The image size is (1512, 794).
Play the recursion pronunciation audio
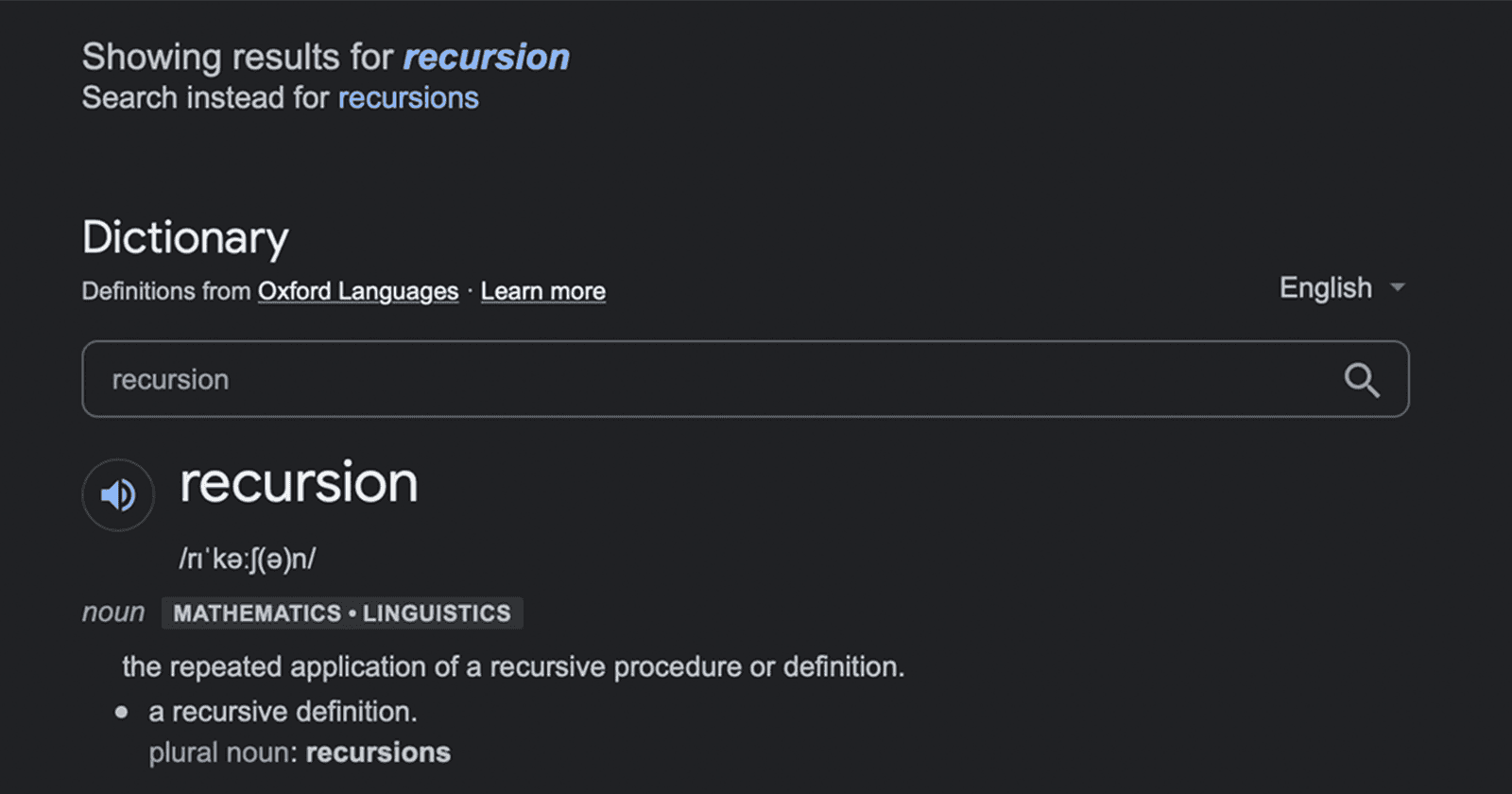[118, 494]
